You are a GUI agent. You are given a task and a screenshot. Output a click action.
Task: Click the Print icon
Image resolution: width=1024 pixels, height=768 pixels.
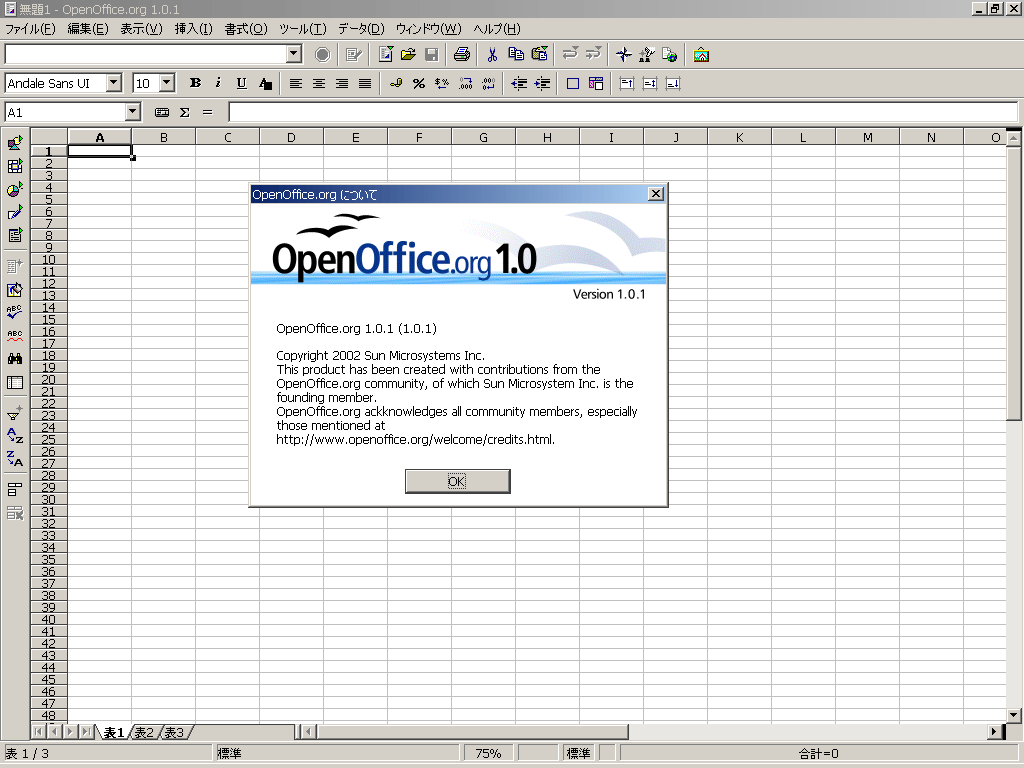point(462,55)
